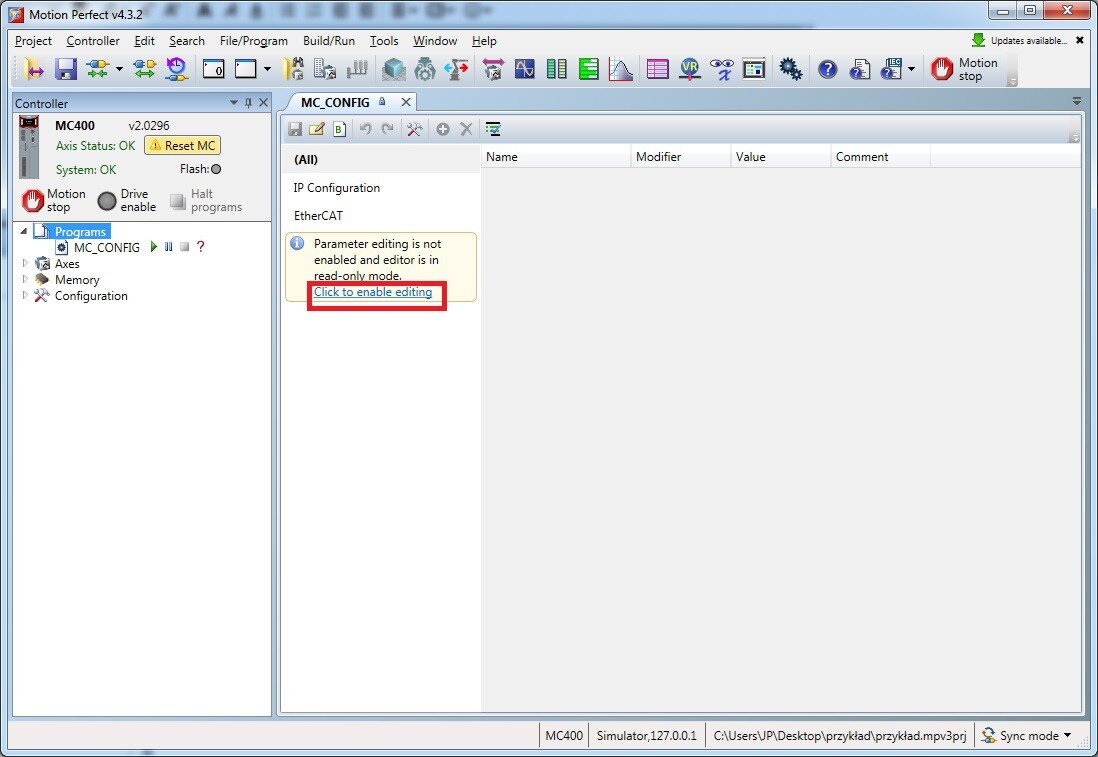Open the VR variables viewer icon
1098x757 pixels.
tap(690, 69)
